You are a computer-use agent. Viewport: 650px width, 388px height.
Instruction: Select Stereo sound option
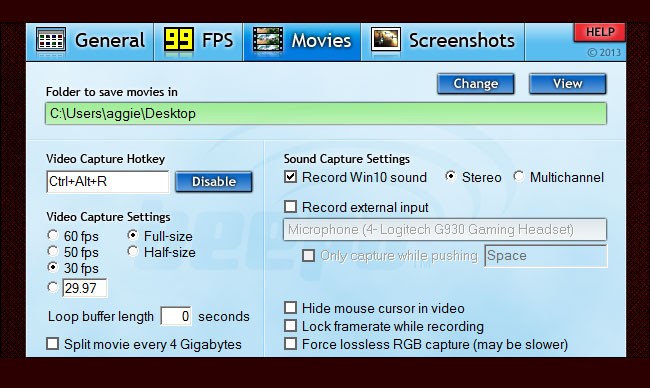[x=451, y=177]
